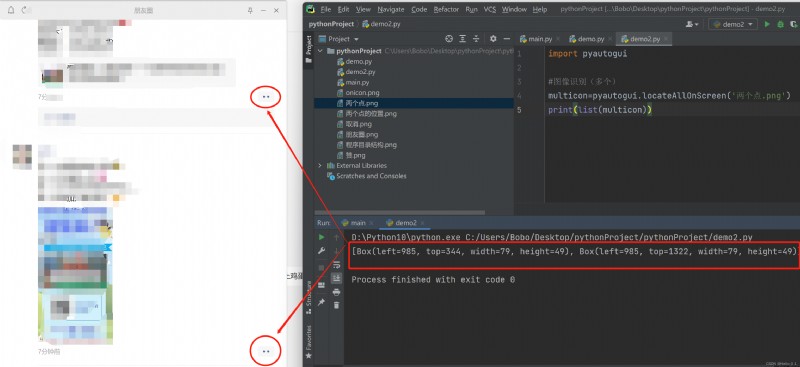Screen dimensions: 800x367
Task: Open the File menu in PyCharm
Action: [326, 9]
